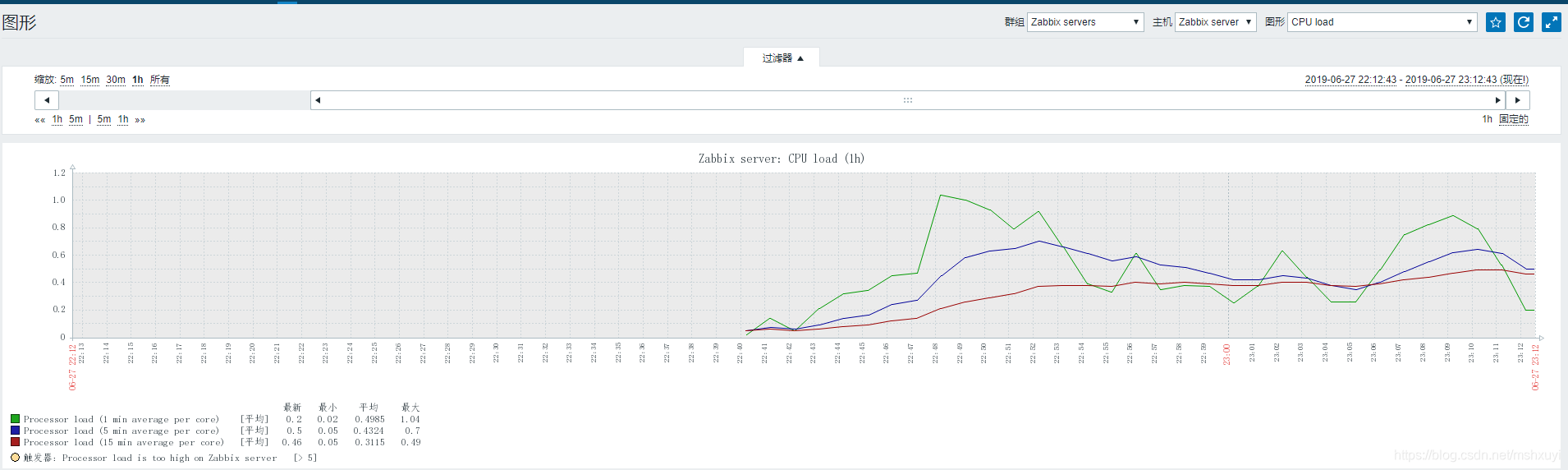Toggle fullscreen mode icon
Image resolution: width=1568 pixels, height=470 pixels.
click(x=1552, y=22)
